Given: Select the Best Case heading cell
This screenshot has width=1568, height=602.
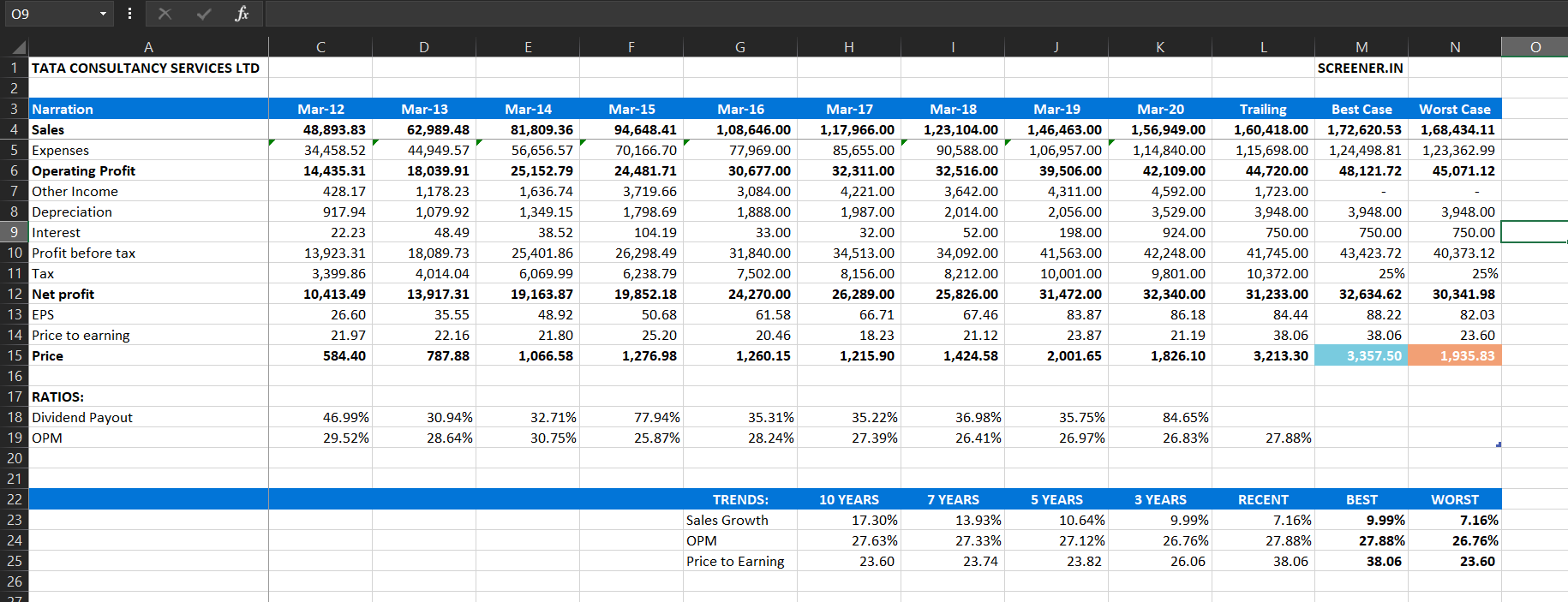Looking at the screenshot, I should click(x=1362, y=109).
